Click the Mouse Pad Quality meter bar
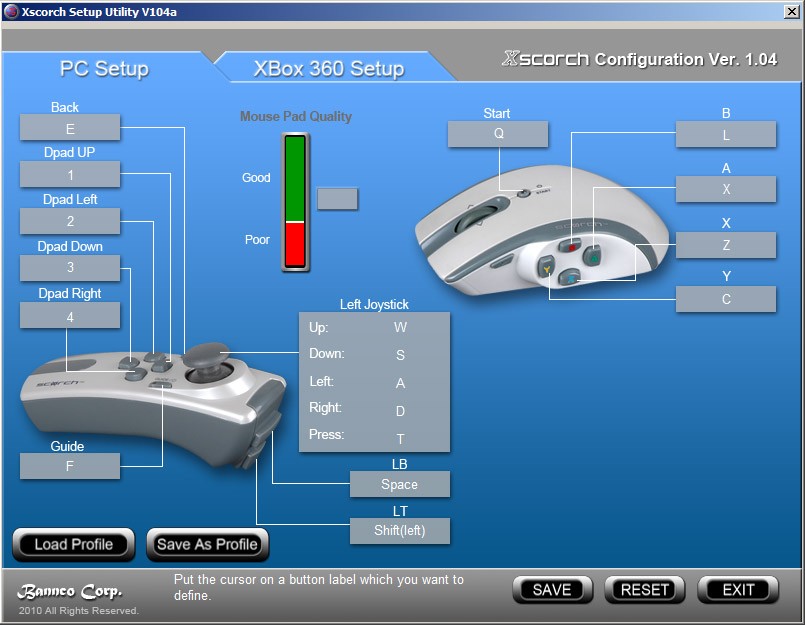This screenshot has width=805, height=625. click(x=295, y=202)
